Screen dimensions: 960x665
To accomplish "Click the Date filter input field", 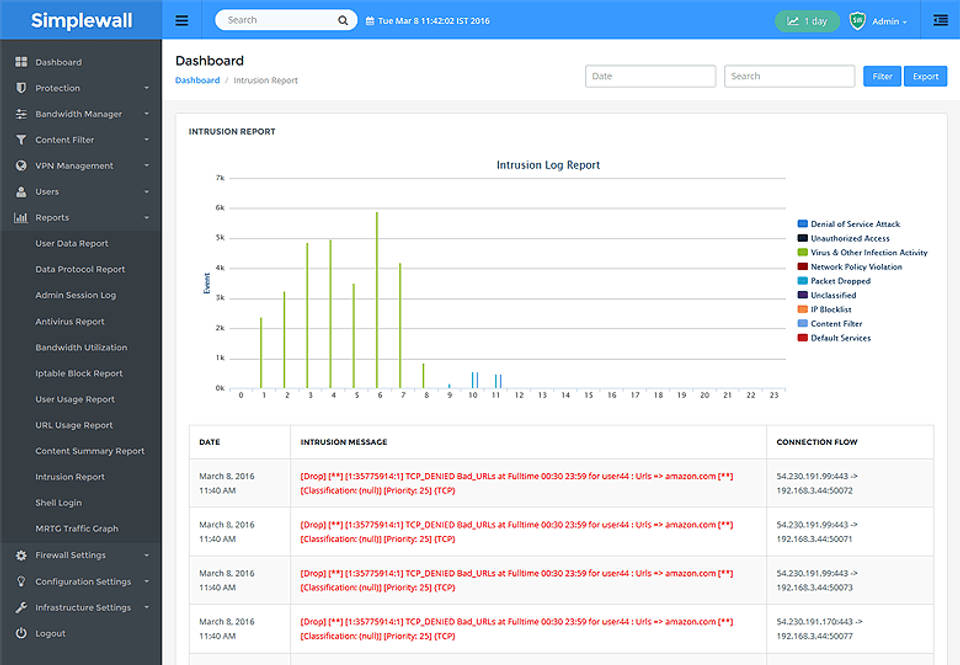I will click(650, 76).
